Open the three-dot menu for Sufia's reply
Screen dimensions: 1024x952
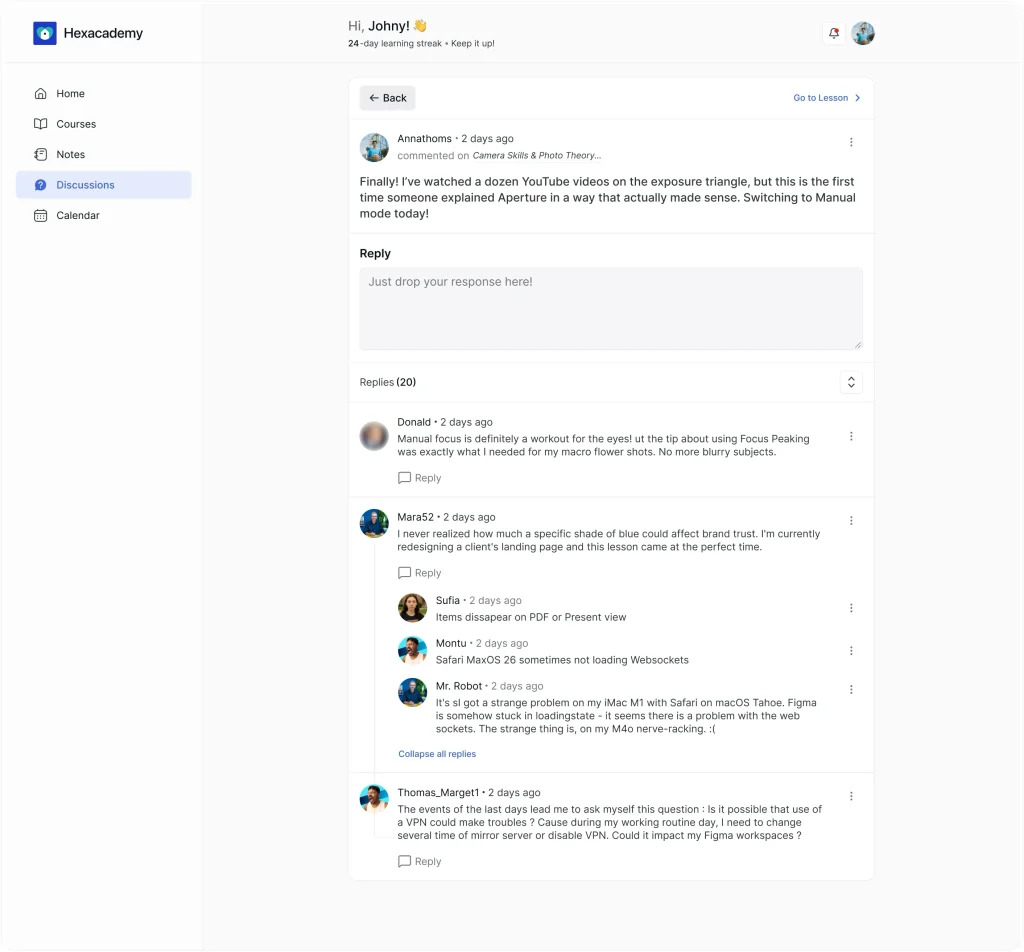point(851,608)
